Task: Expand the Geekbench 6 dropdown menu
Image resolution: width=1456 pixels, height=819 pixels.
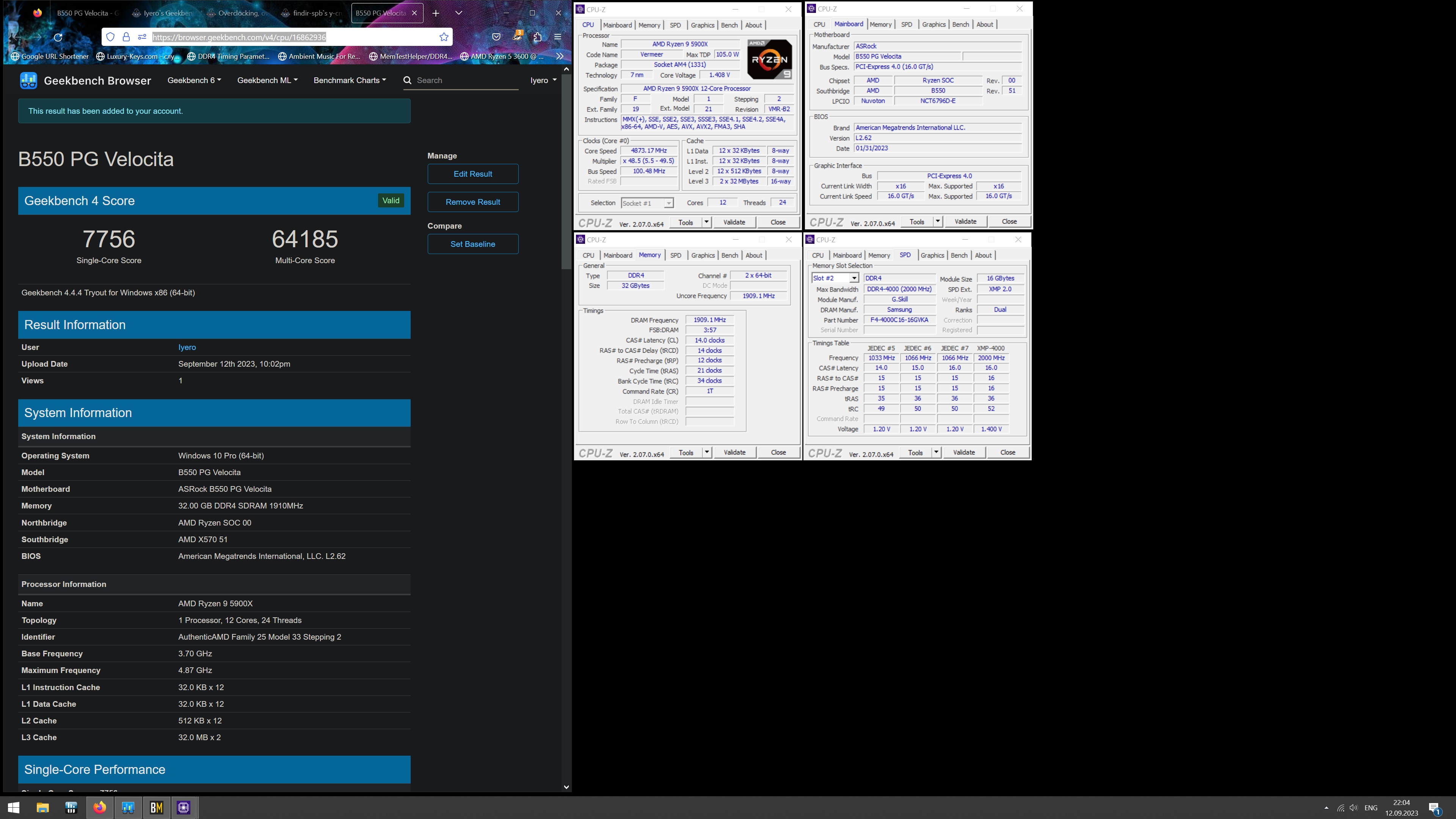Action: 194,80
